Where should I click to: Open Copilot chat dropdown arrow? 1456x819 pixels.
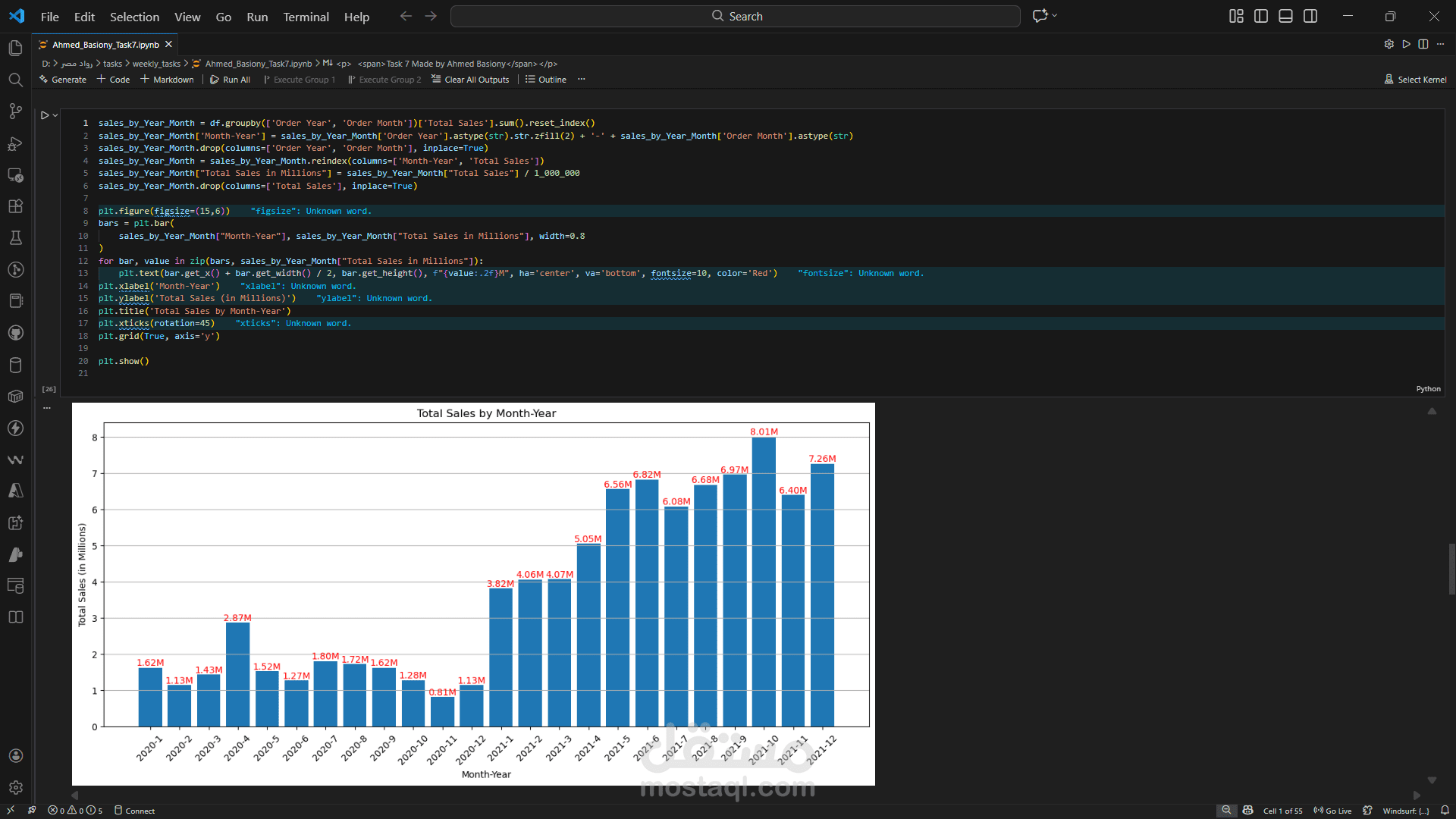(1054, 16)
